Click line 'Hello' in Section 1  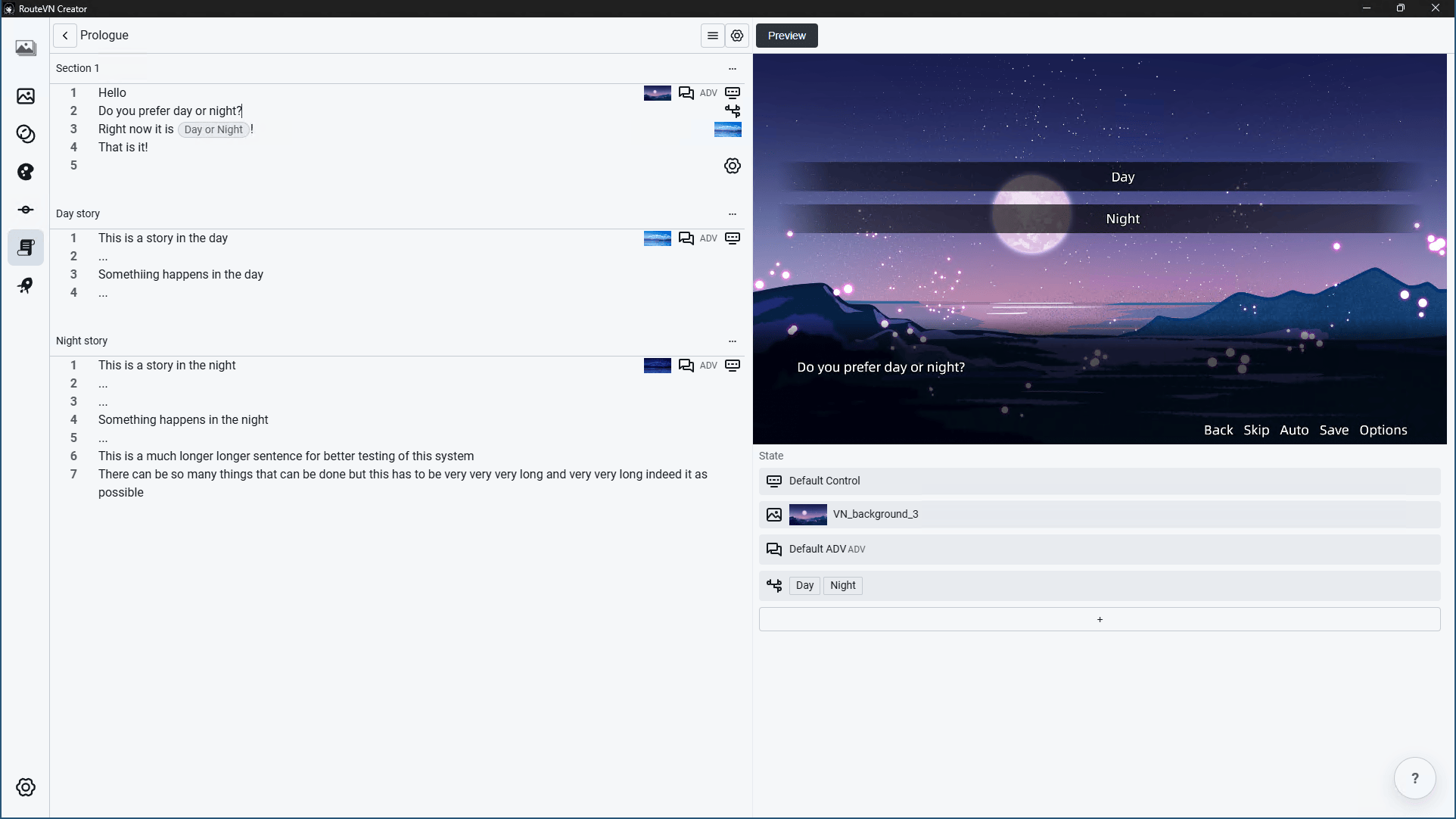(x=112, y=93)
